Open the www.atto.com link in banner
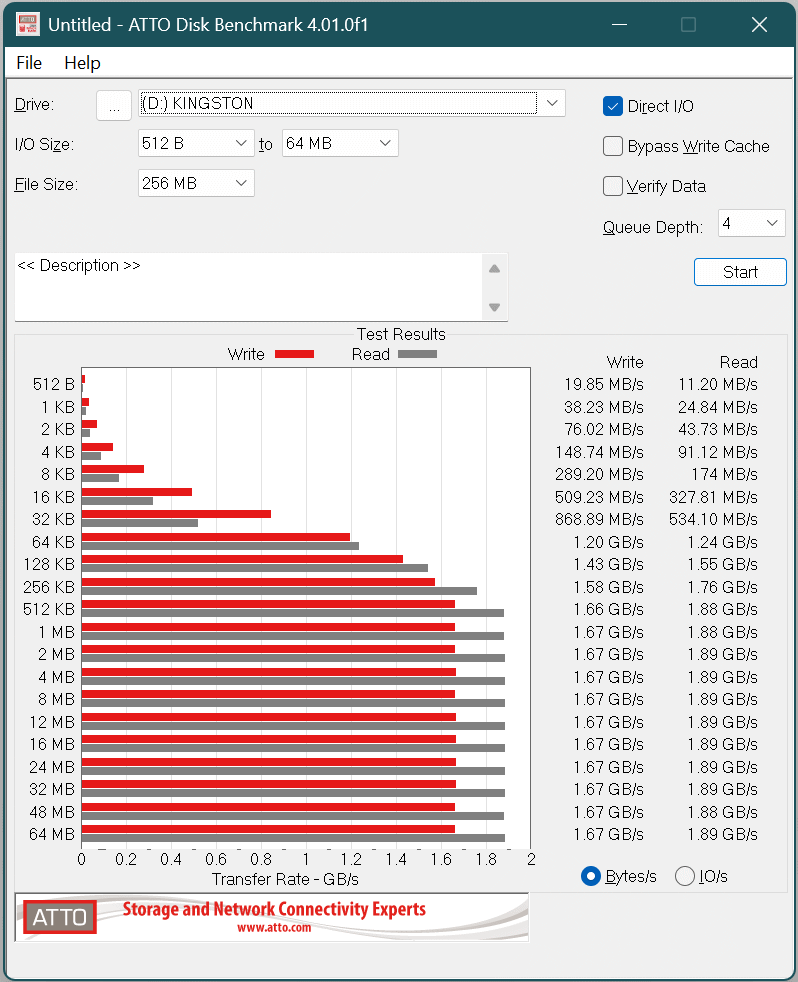Viewport: 798px width, 982px height. click(x=274, y=928)
